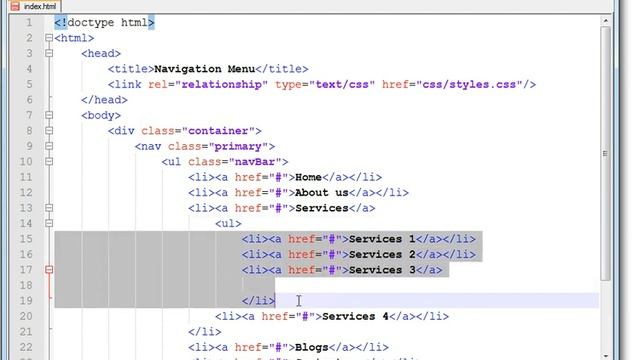Click the 'text/css' attribute value
The height and width of the screenshot is (360, 640).
342,84
